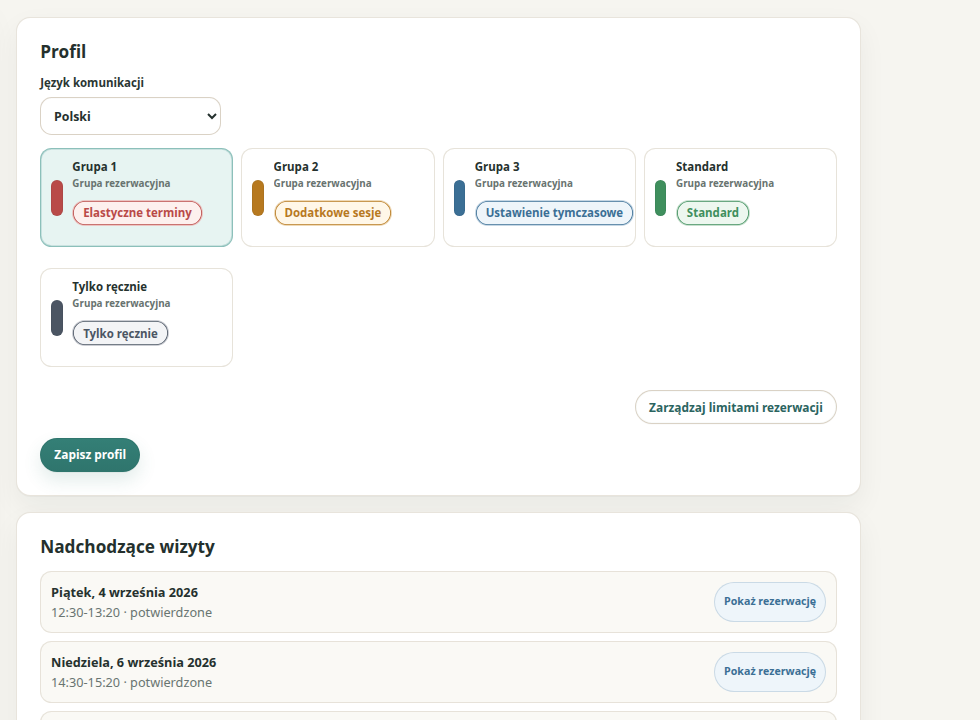Pick the Grupa 3 booking group card
980x720 pixels.
pos(539,198)
